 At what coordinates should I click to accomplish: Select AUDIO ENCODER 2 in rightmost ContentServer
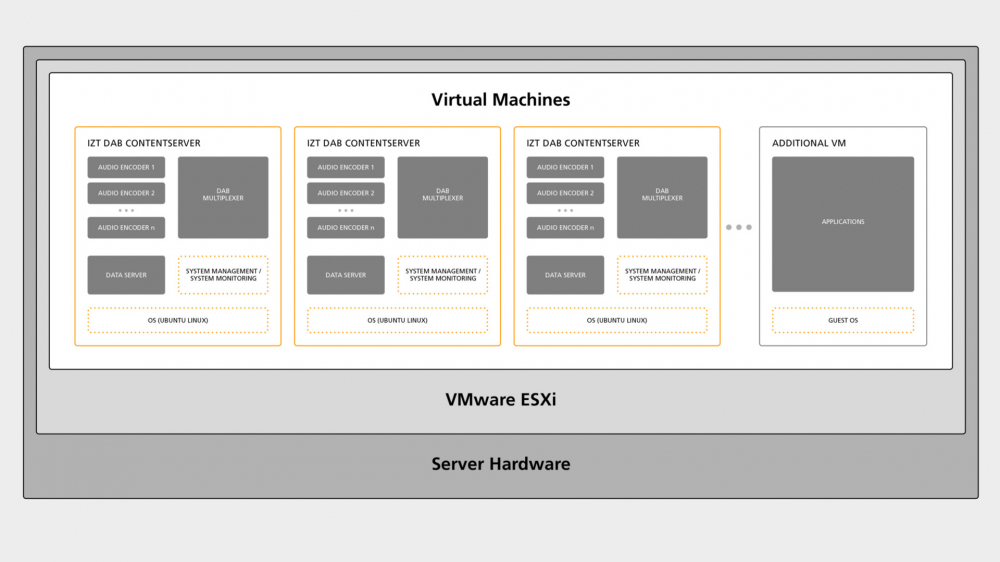[x=565, y=193]
